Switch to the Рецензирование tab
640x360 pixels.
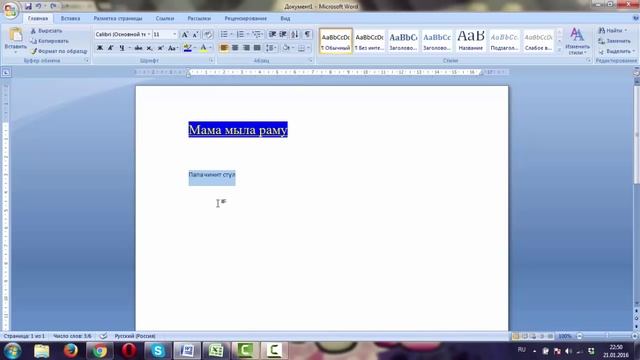[x=246, y=18]
